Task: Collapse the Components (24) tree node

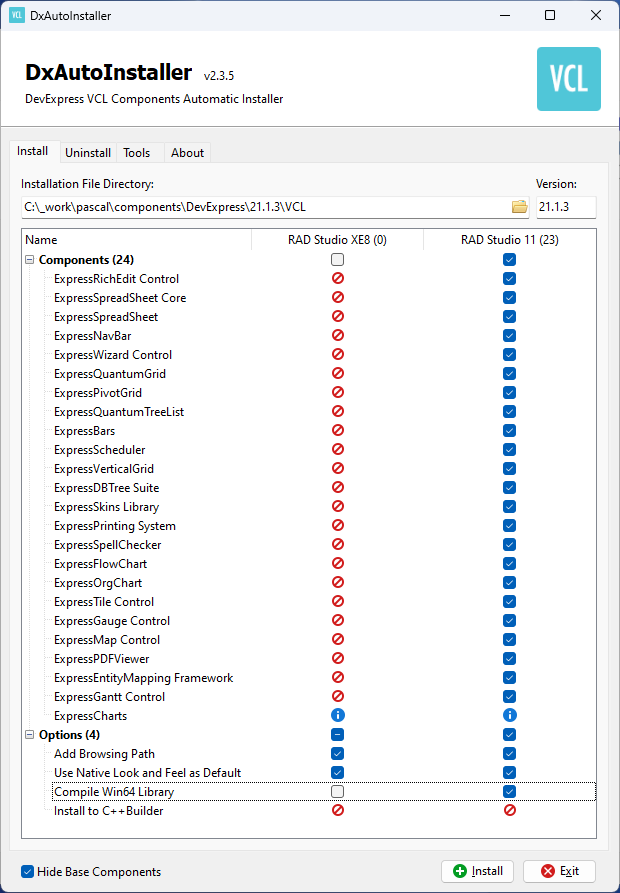Action: 30,260
